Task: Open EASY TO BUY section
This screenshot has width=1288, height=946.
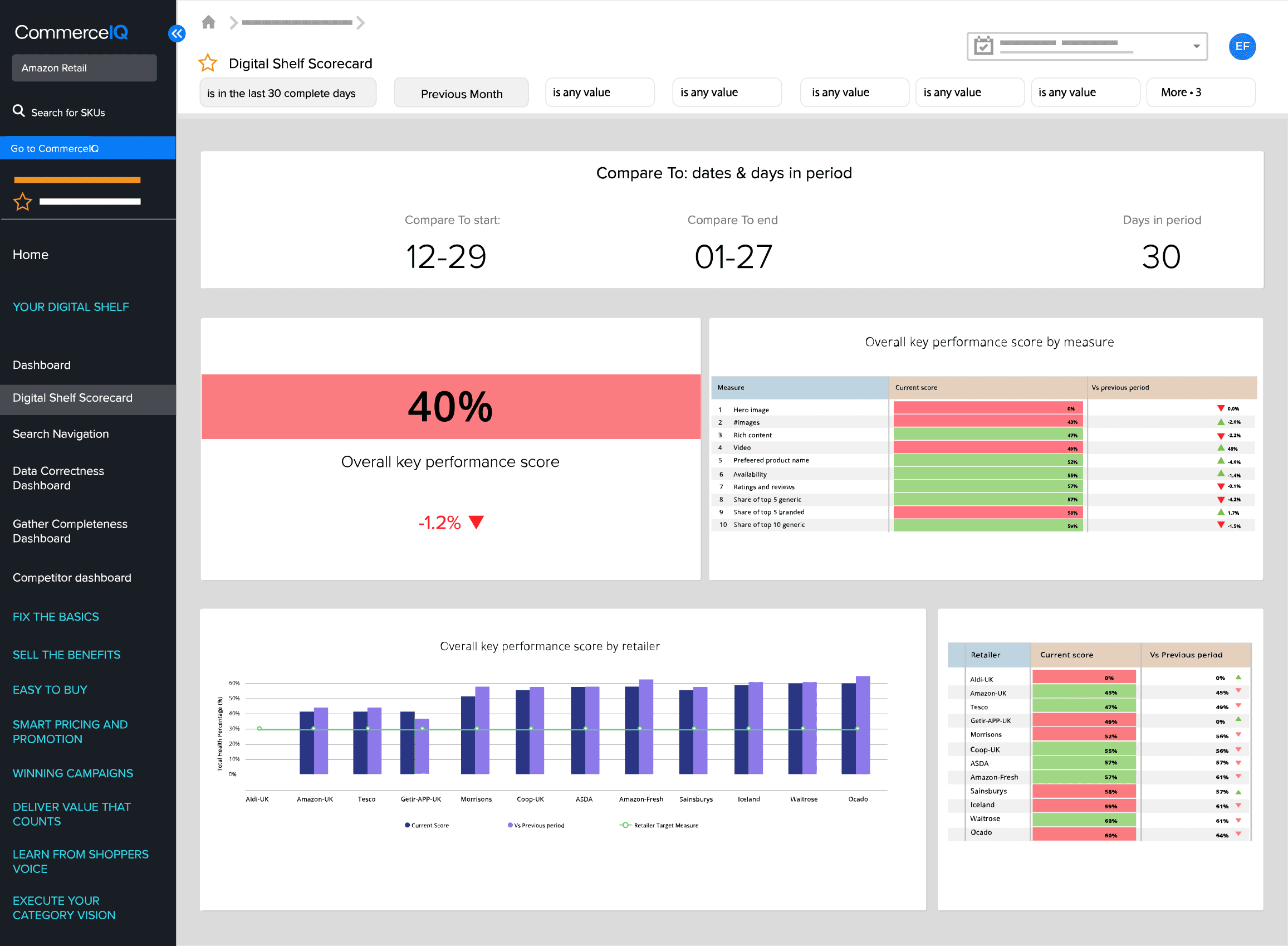Action: pos(50,690)
